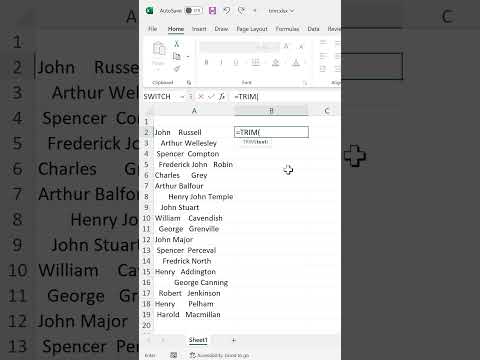
Task: Click the cell containing Arthur Wellesley
Action: click(x=194, y=143)
